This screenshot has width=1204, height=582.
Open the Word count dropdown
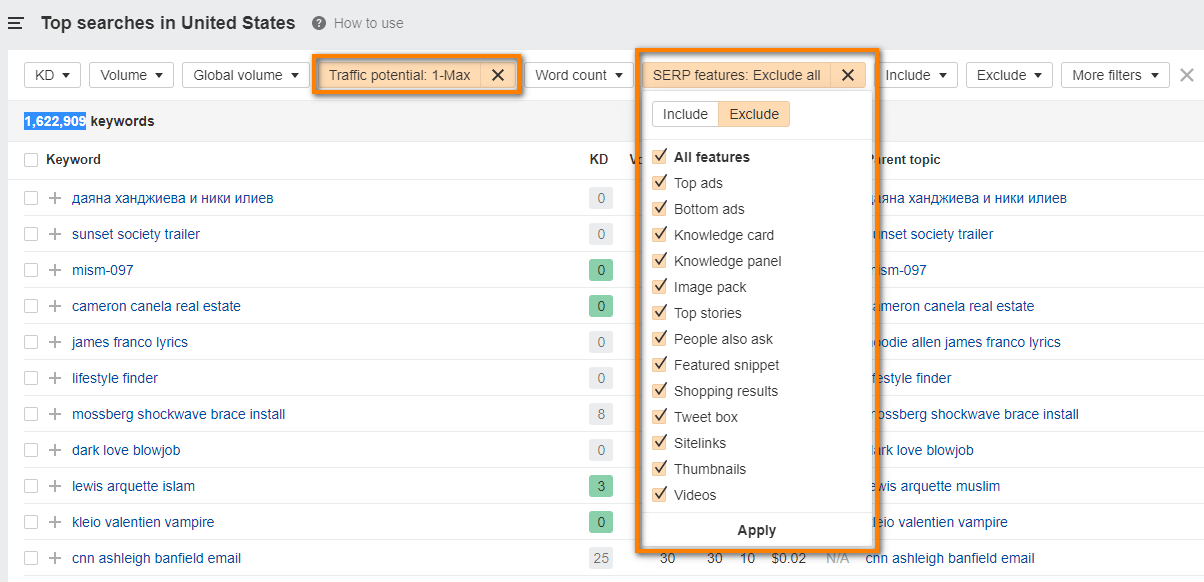coord(579,74)
